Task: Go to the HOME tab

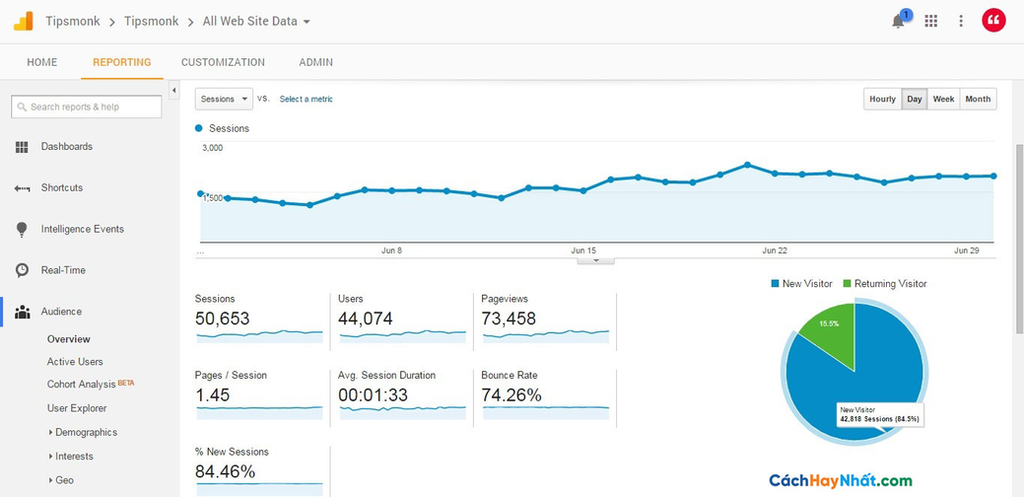Action: tap(42, 63)
